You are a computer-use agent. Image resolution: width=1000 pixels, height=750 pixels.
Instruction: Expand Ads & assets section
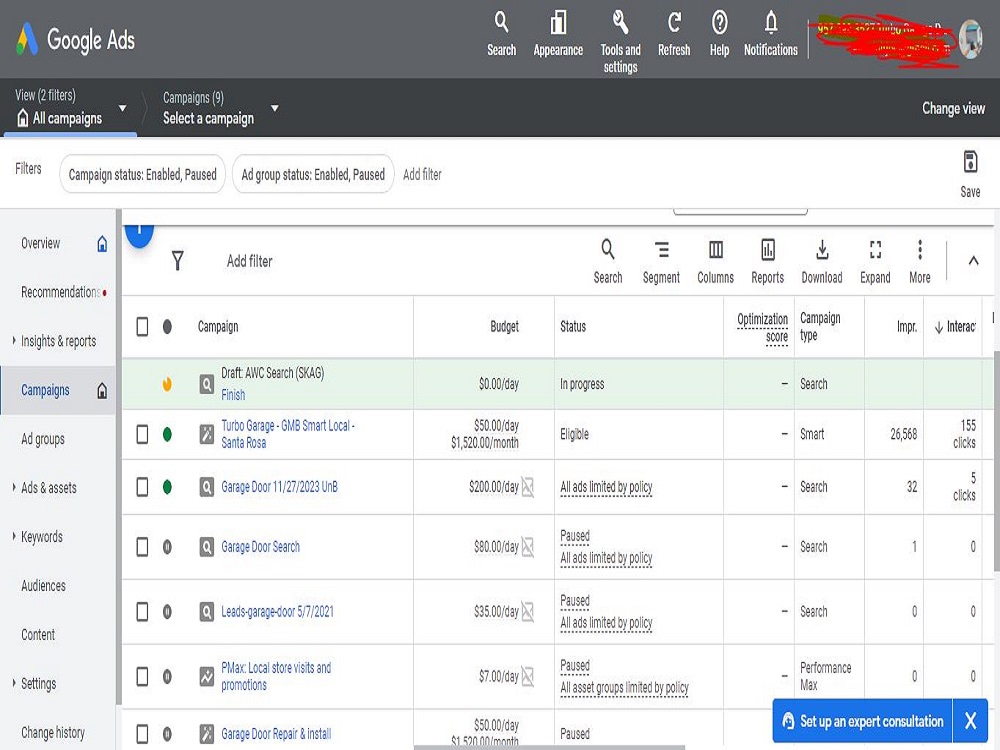[x=14, y=487]
